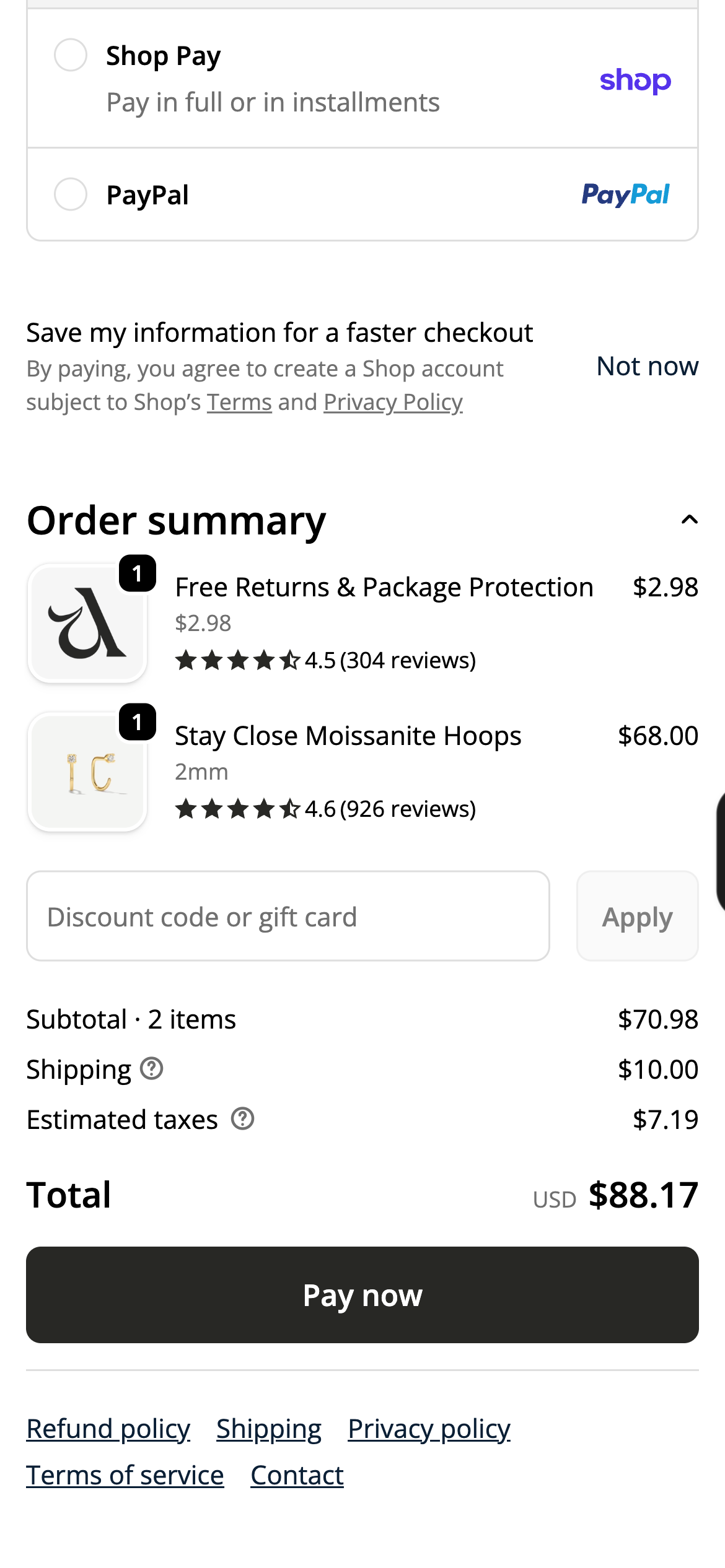Click the Not now link
725x1568 pixels.
pos(648,366)
